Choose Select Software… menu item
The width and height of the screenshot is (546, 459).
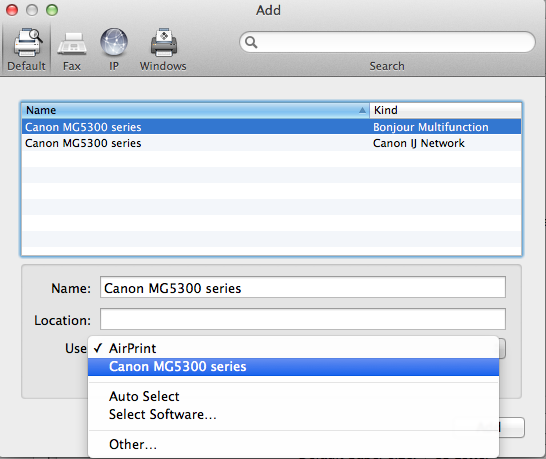click(293, 414)
